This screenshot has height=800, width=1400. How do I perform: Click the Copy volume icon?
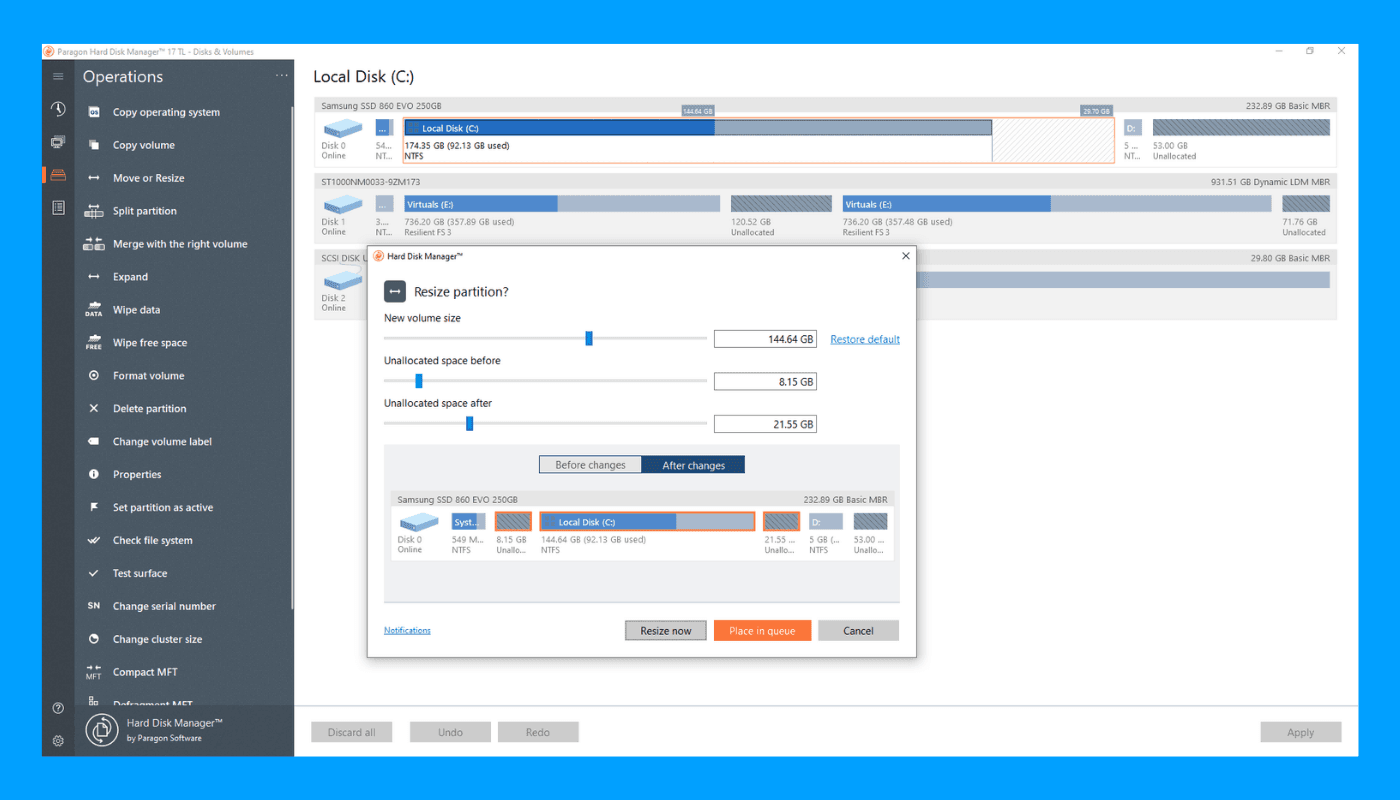[94, 145]
